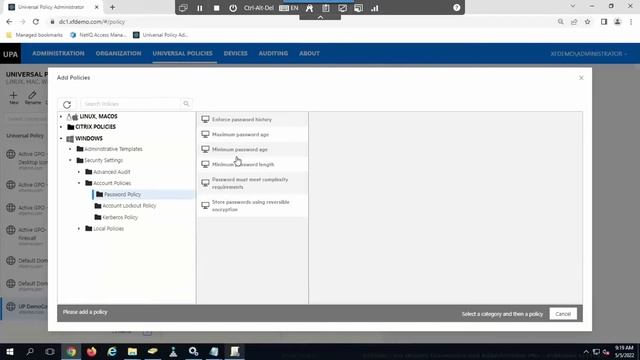Expand the Local Policies node arrow
The height and width of the screenshot is (360, 640).
tap(79, 229)
